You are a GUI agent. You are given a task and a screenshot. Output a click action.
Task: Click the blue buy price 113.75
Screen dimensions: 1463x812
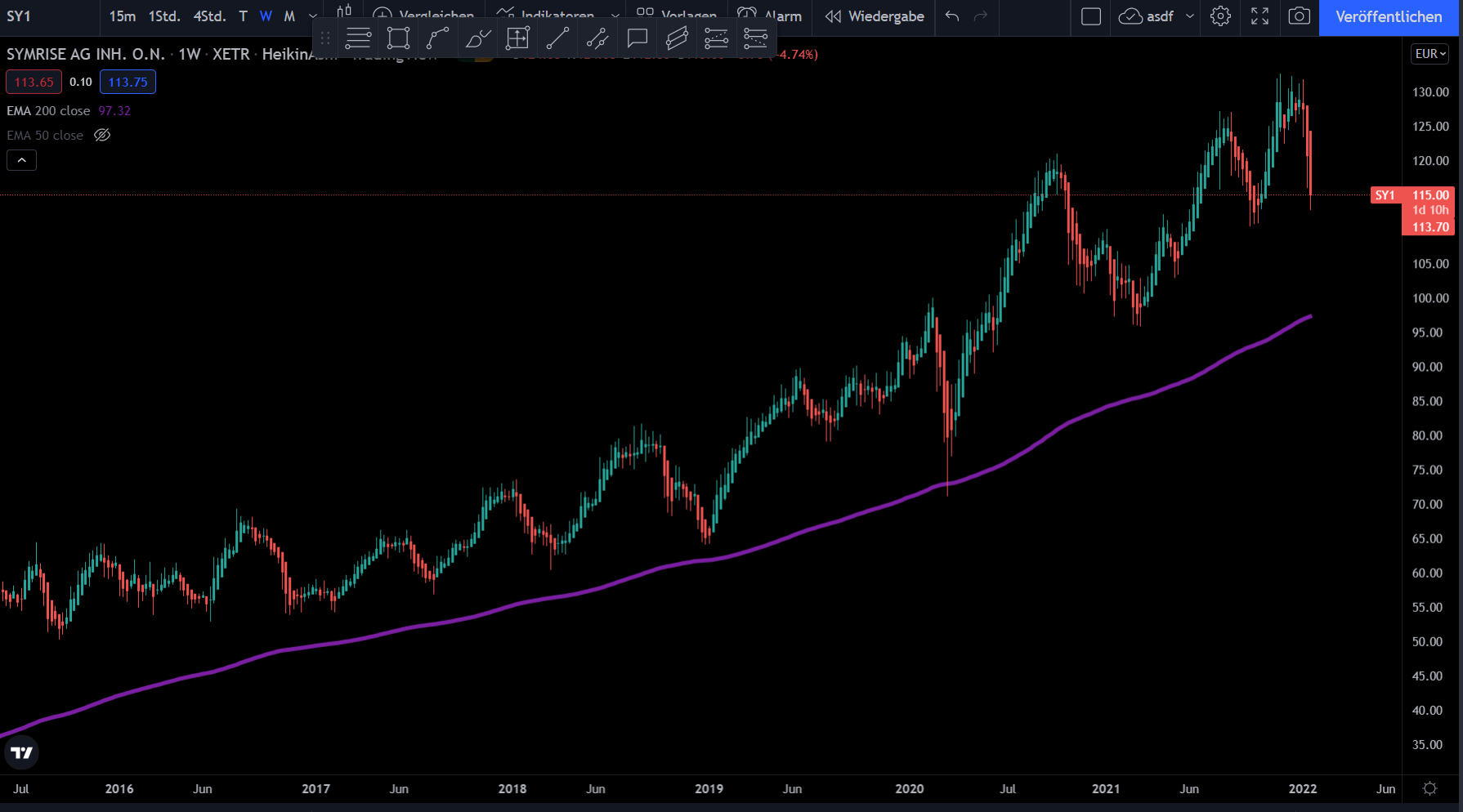coord(128,82)
